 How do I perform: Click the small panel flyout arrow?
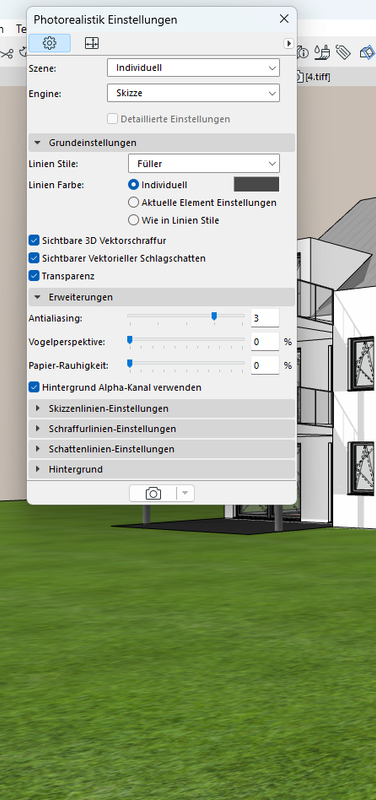289,43
